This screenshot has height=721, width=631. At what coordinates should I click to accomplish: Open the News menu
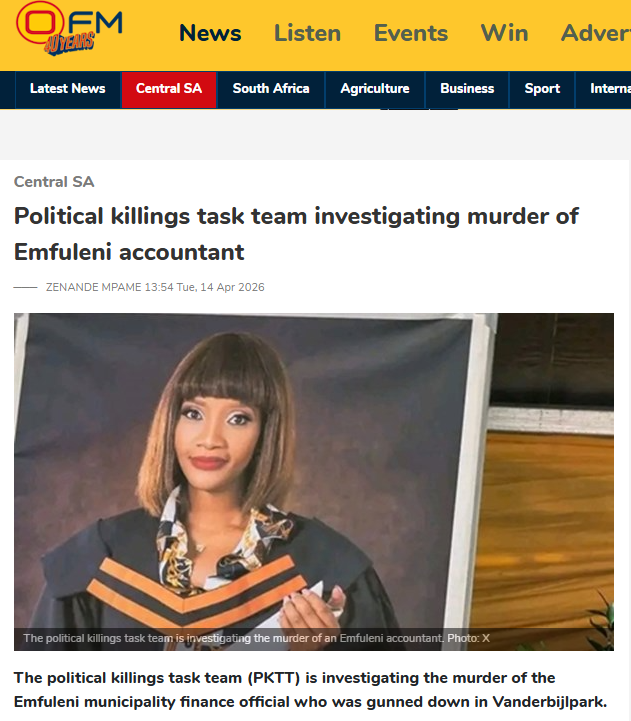click(210, 33)
